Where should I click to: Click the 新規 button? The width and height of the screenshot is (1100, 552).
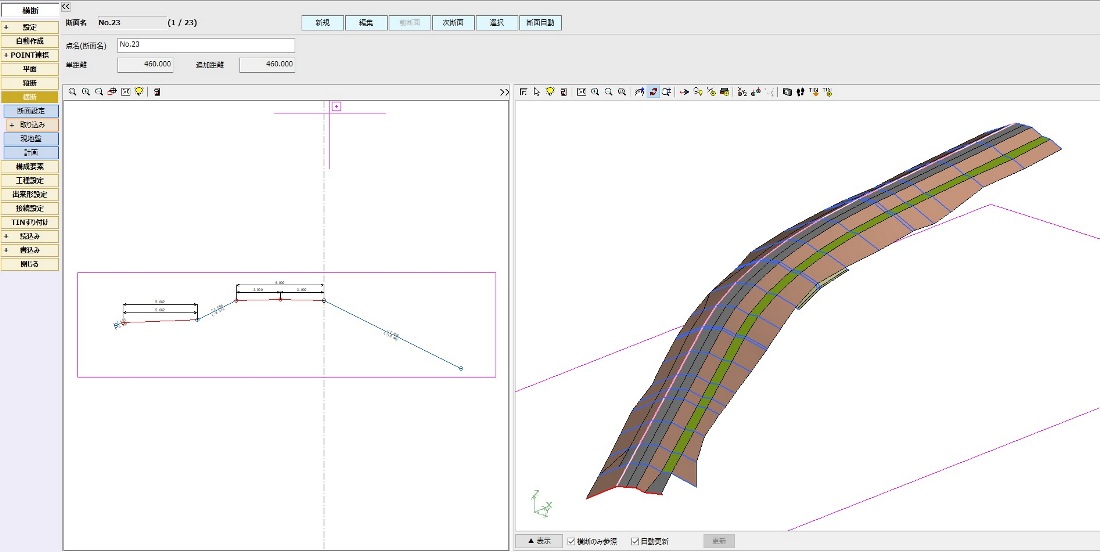click(x=323, y=22)
